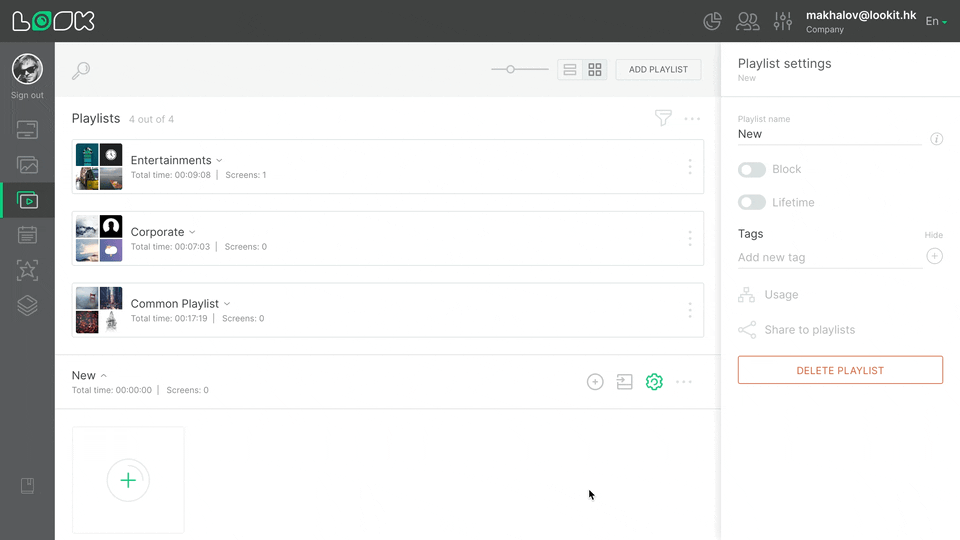Click the Add new tag field
Screen dimensions: 960x540
tap(828, 258)
